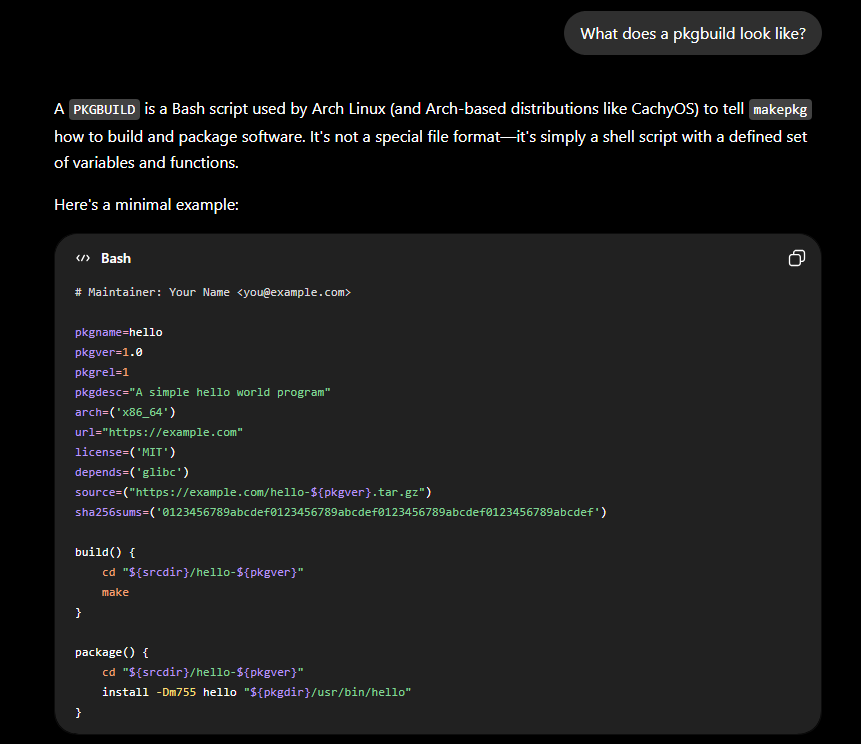Click the code brackets icon beside Bash
Viewport: 861px width, 744px height.
[83, 258]
